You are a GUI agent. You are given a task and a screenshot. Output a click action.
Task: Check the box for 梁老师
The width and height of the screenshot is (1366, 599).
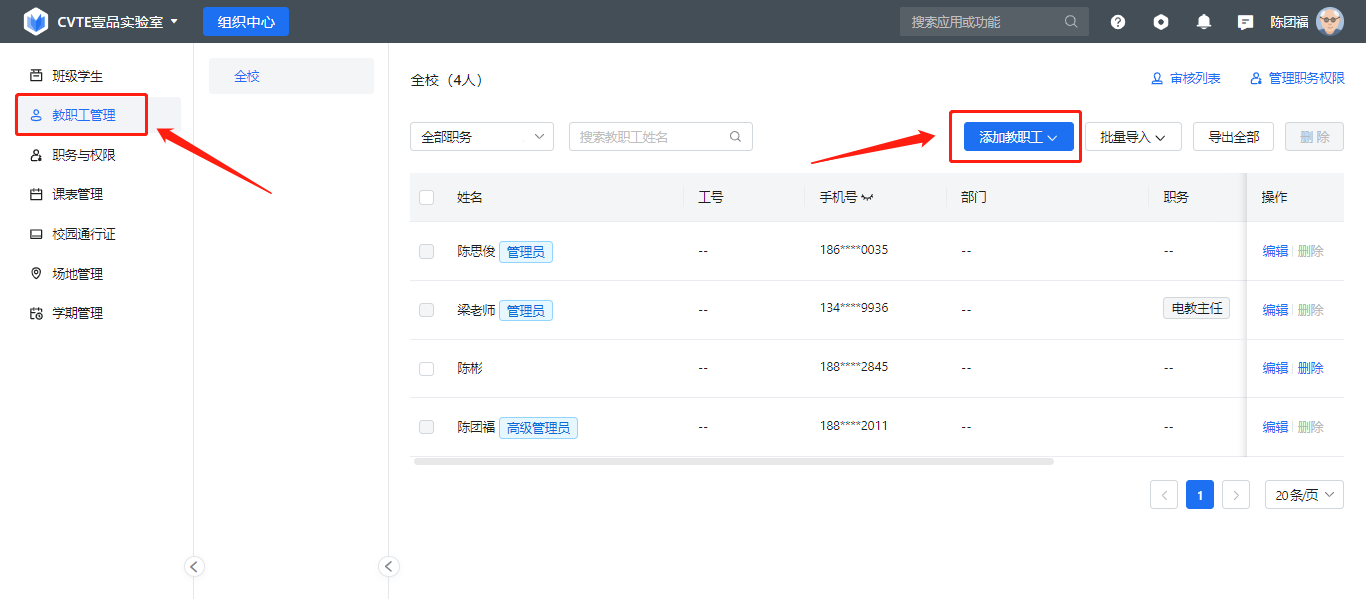tap(427, 310)
